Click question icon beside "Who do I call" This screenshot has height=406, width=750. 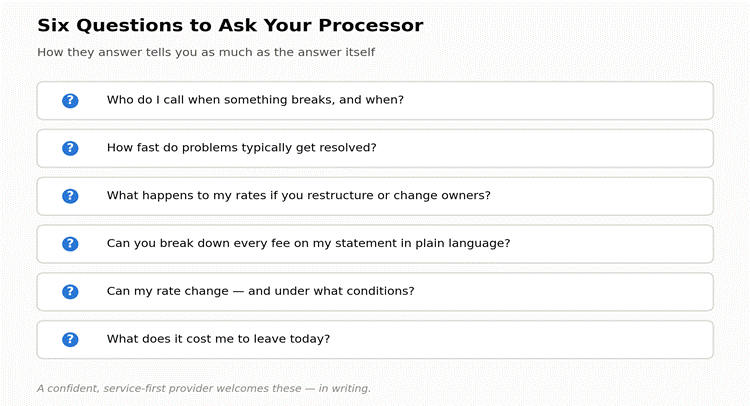(70, 100)
